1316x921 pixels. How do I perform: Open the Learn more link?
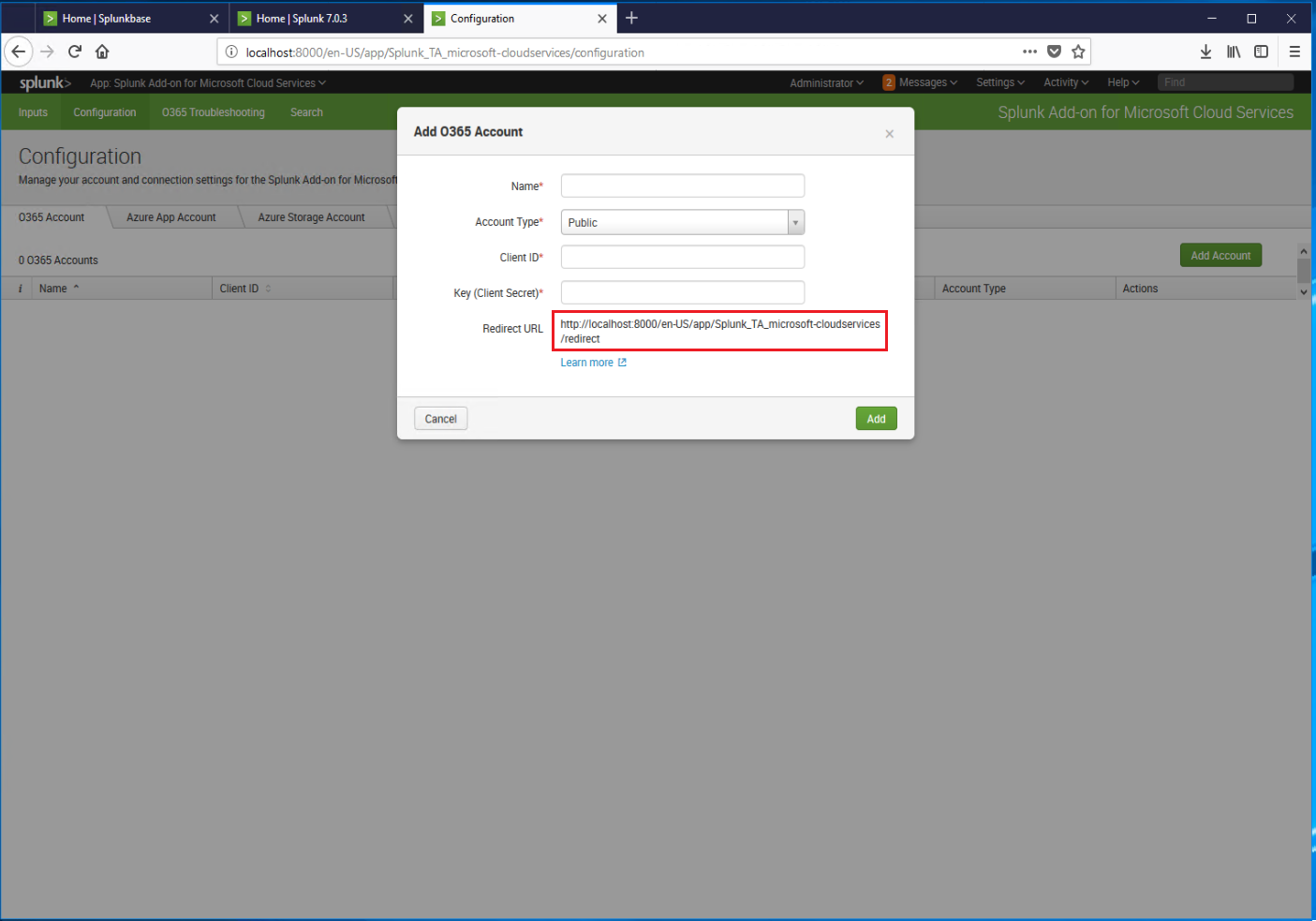click(587, 362)
